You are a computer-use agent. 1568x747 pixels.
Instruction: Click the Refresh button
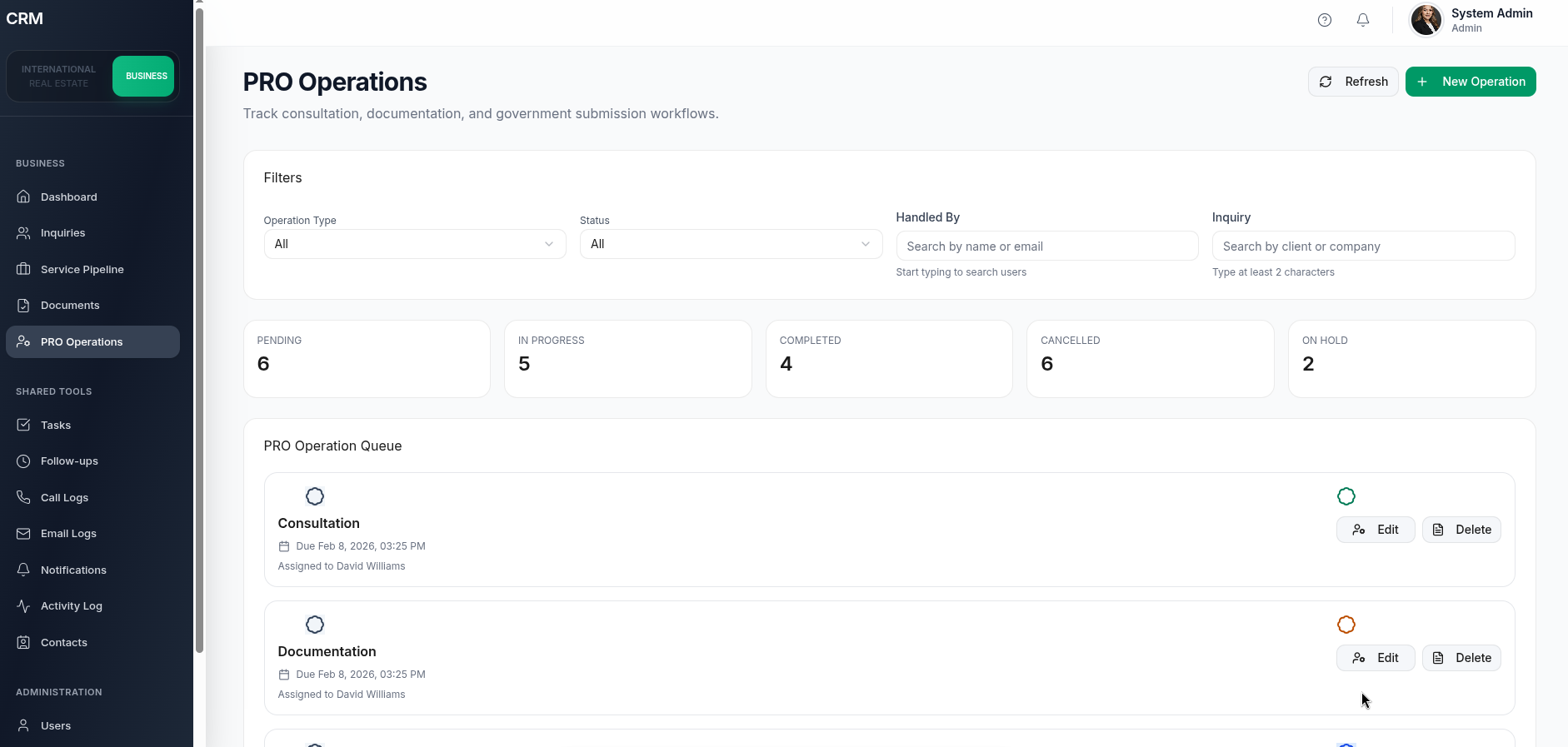pos(1353,82)
